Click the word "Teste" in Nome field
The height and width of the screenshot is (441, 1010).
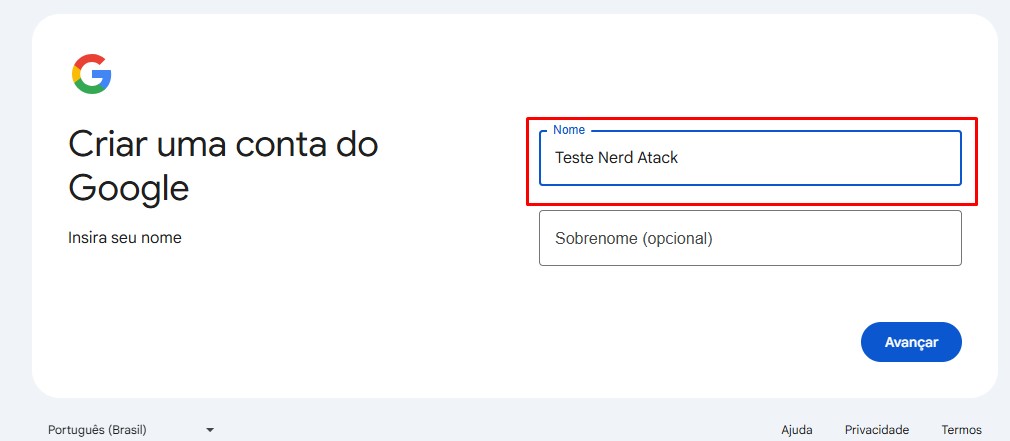tap(574, 158)
